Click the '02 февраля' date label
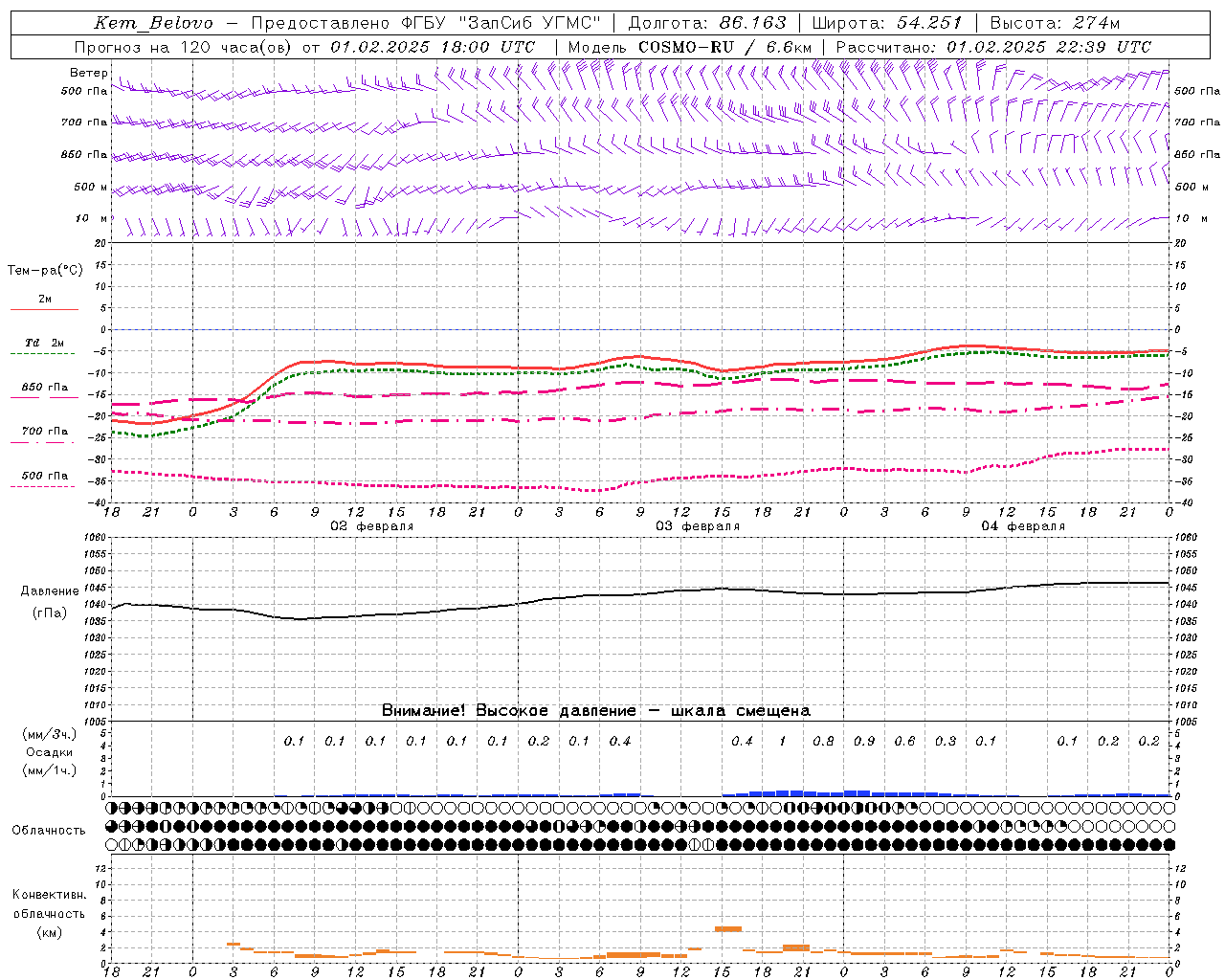This screenshot has height=980, width=1225. [x=372, y=526]
